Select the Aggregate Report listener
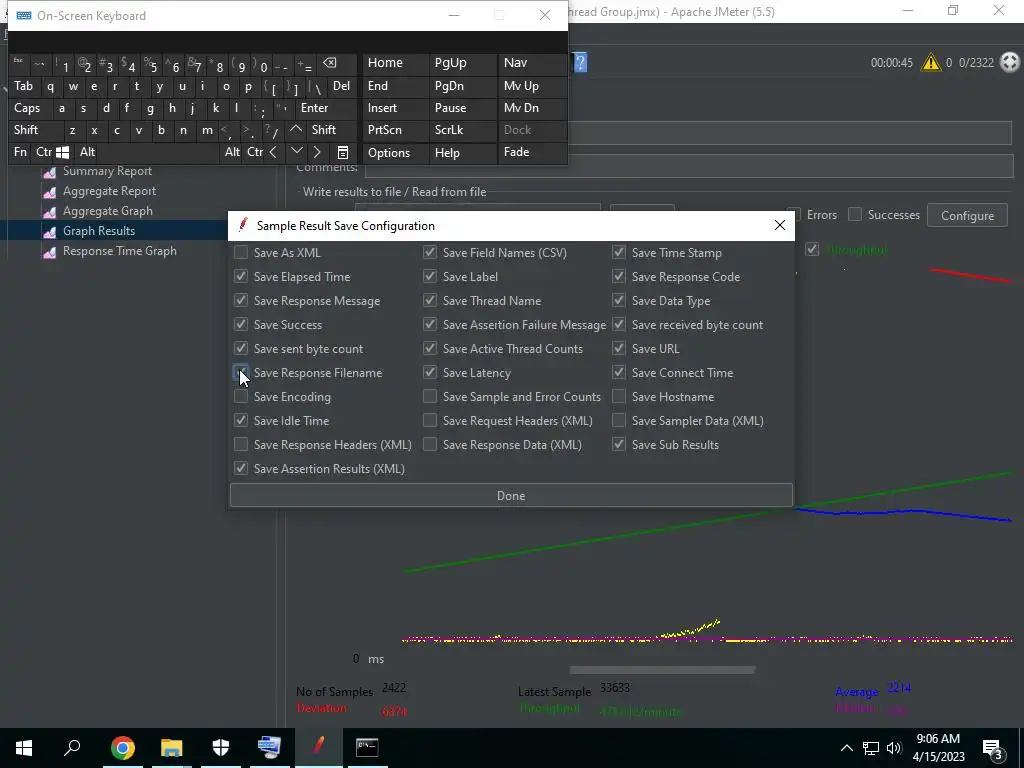 [109, 191]
